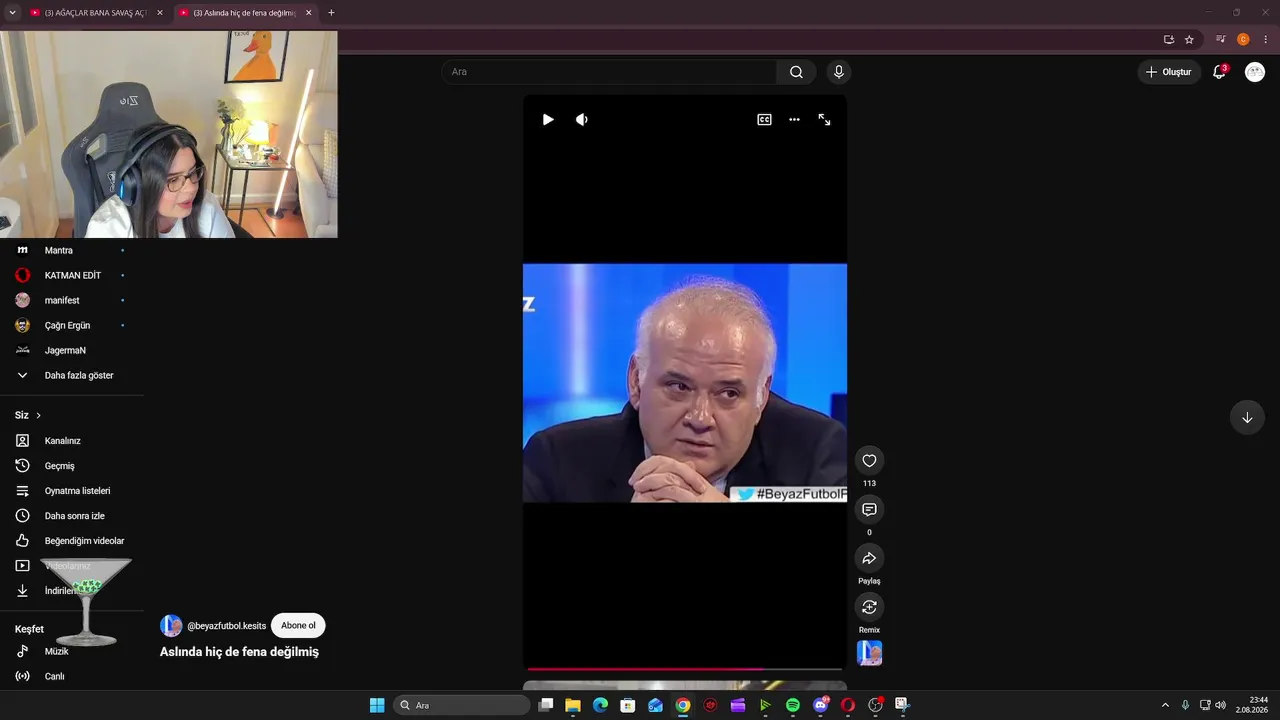
Task: Open YouTube notifications bell
Action: coord(1219,72)
